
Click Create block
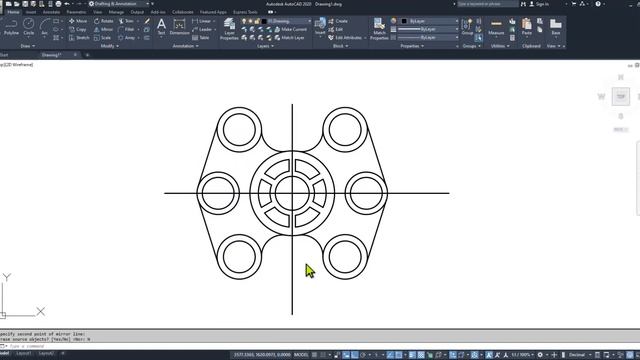(x=338, y=21)
